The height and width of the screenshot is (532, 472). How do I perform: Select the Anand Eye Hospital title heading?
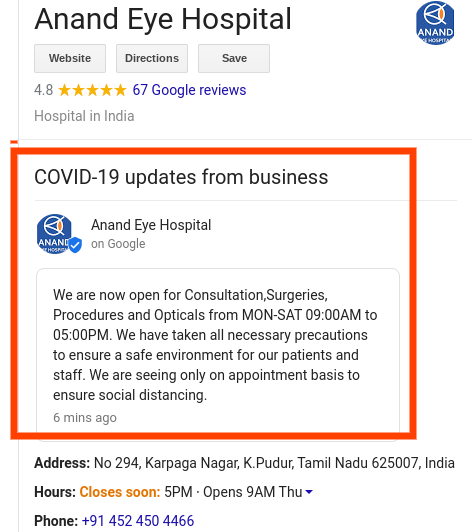click(163, 19)
